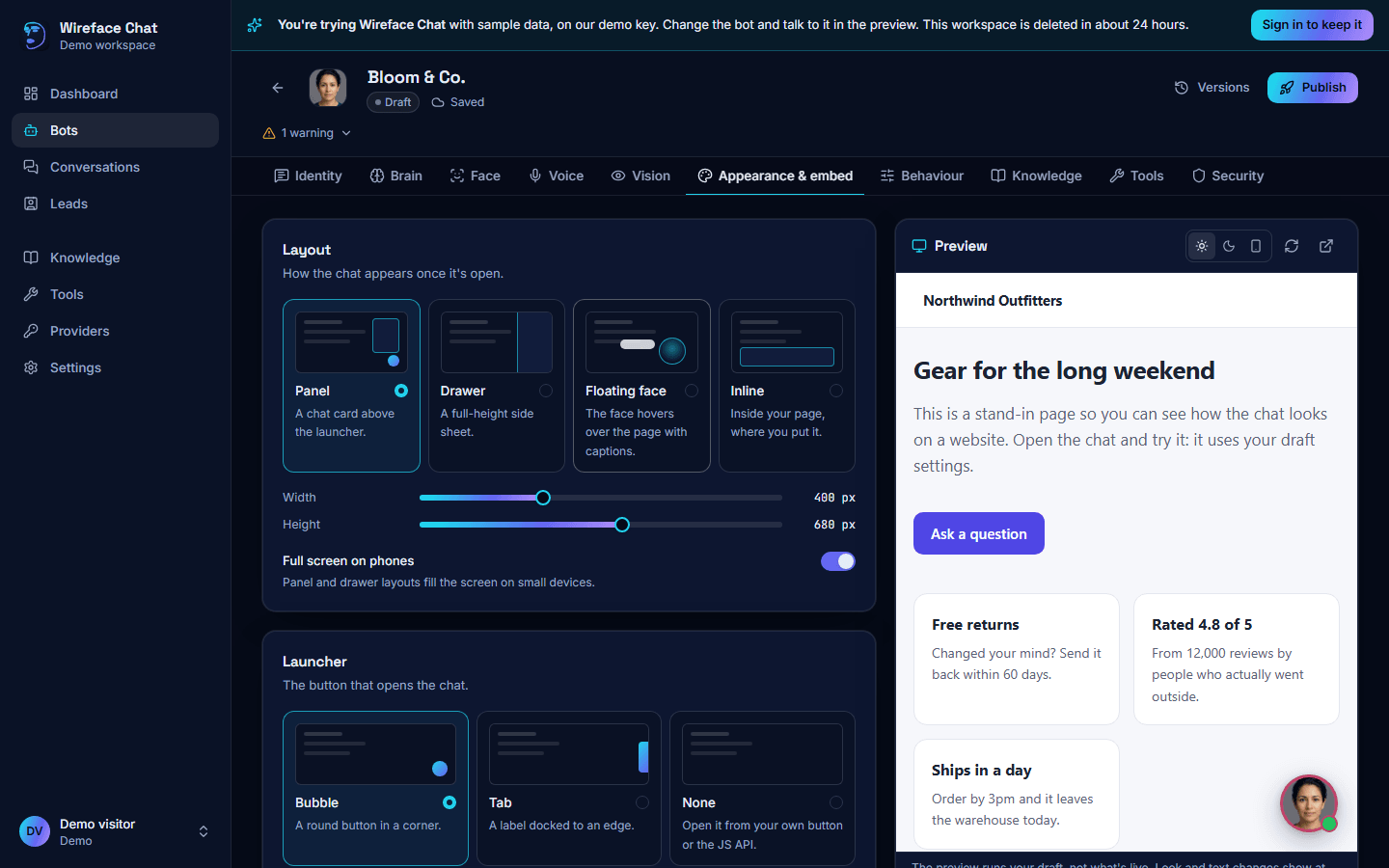Open sidebar Knowledge page

(x=115, y=258)
